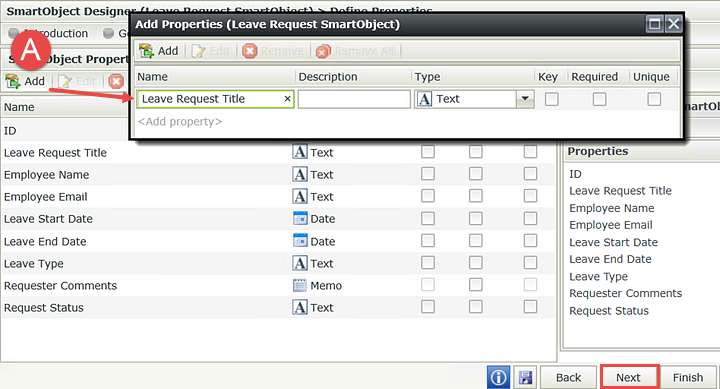Viewport: 720px width, 389px height.
Task: Click the Leave Request Title name field
Action: (215, 99)
